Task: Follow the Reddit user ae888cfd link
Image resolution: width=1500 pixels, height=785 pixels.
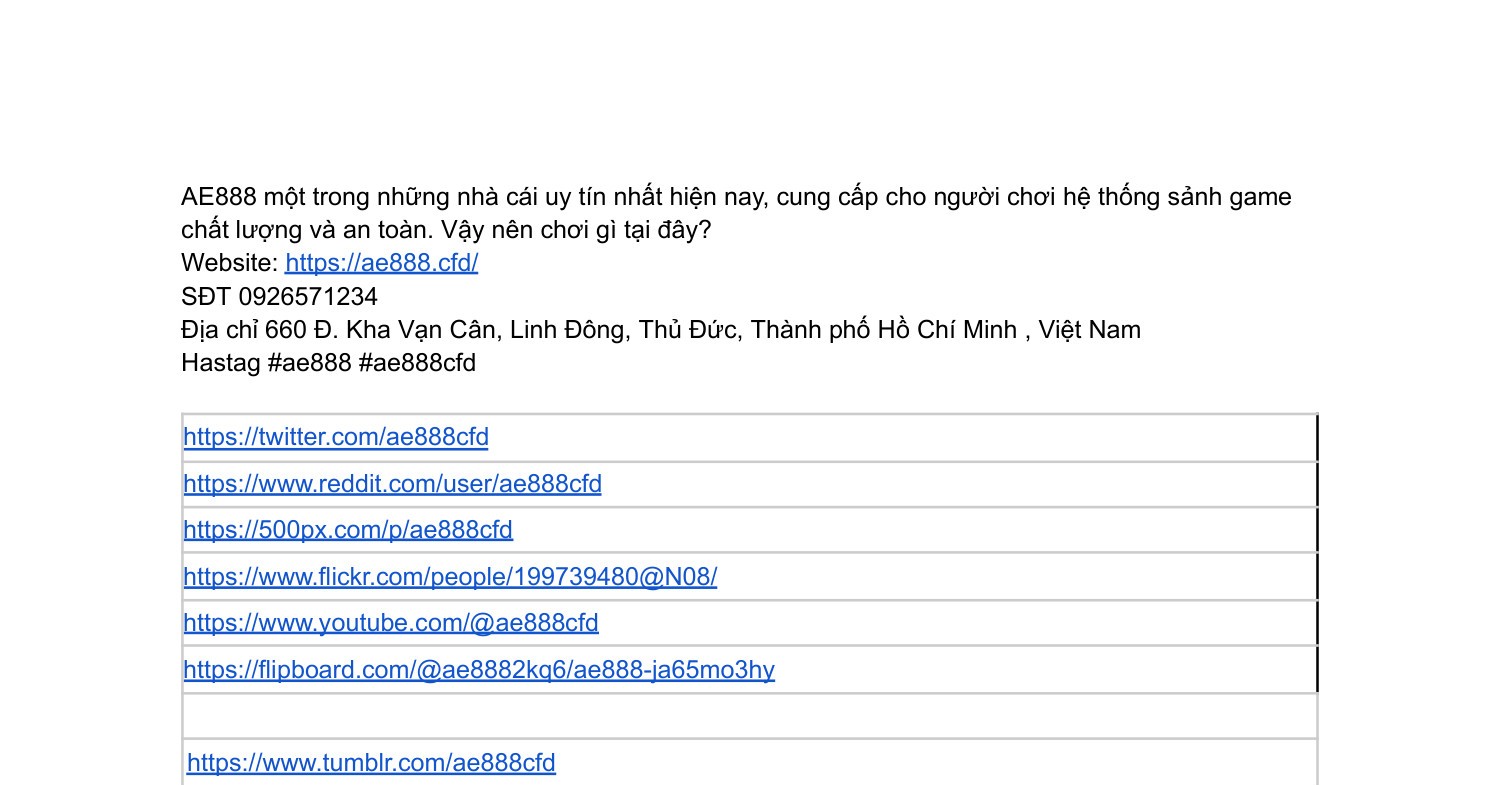Action: (x=392, y=484)
